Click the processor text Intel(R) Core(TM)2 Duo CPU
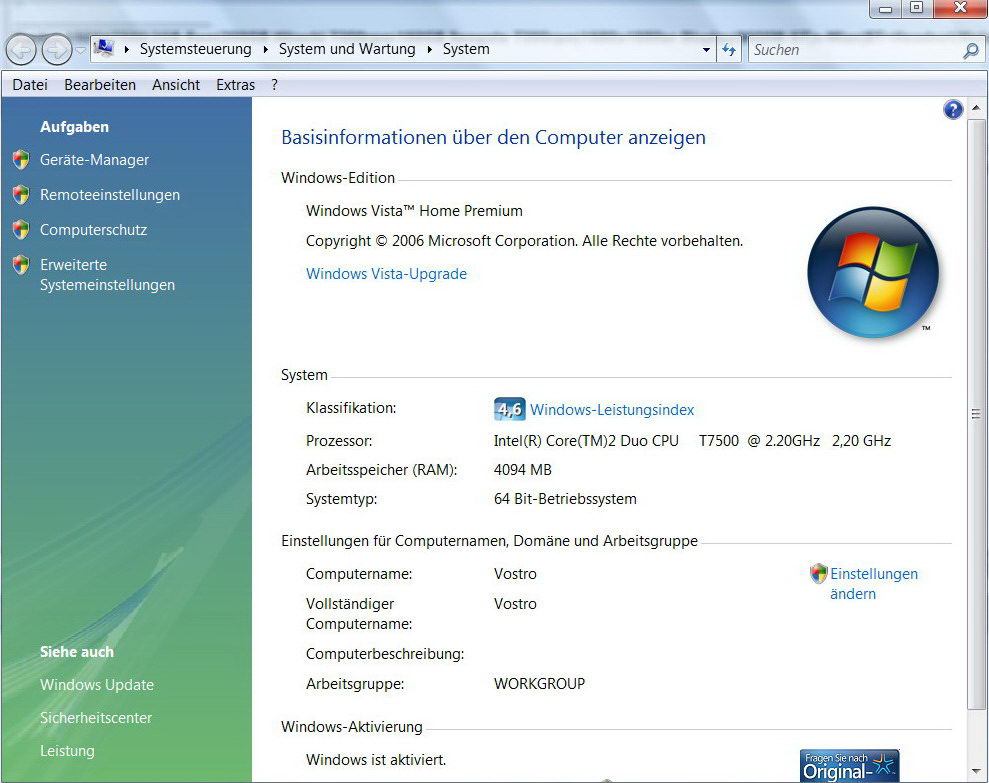The image size is (989, 783). 586,441
